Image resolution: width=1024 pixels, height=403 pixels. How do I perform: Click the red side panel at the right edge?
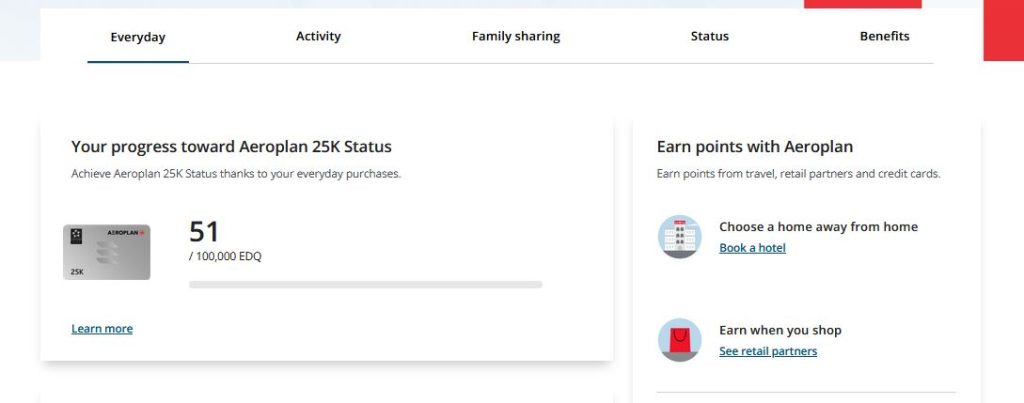(x=1004, y=30)
